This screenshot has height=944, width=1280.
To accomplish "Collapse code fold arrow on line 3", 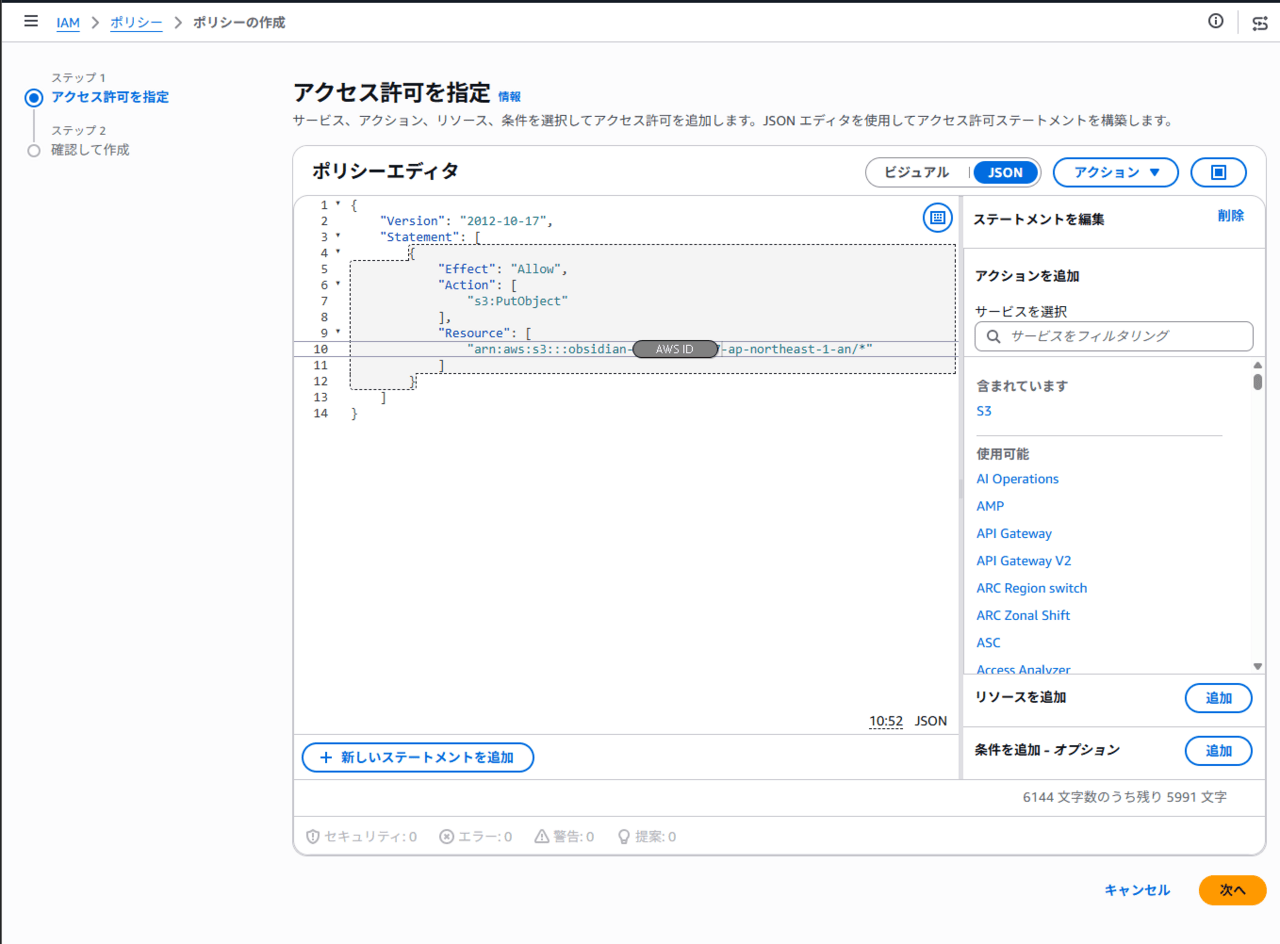I will point(338,236).
